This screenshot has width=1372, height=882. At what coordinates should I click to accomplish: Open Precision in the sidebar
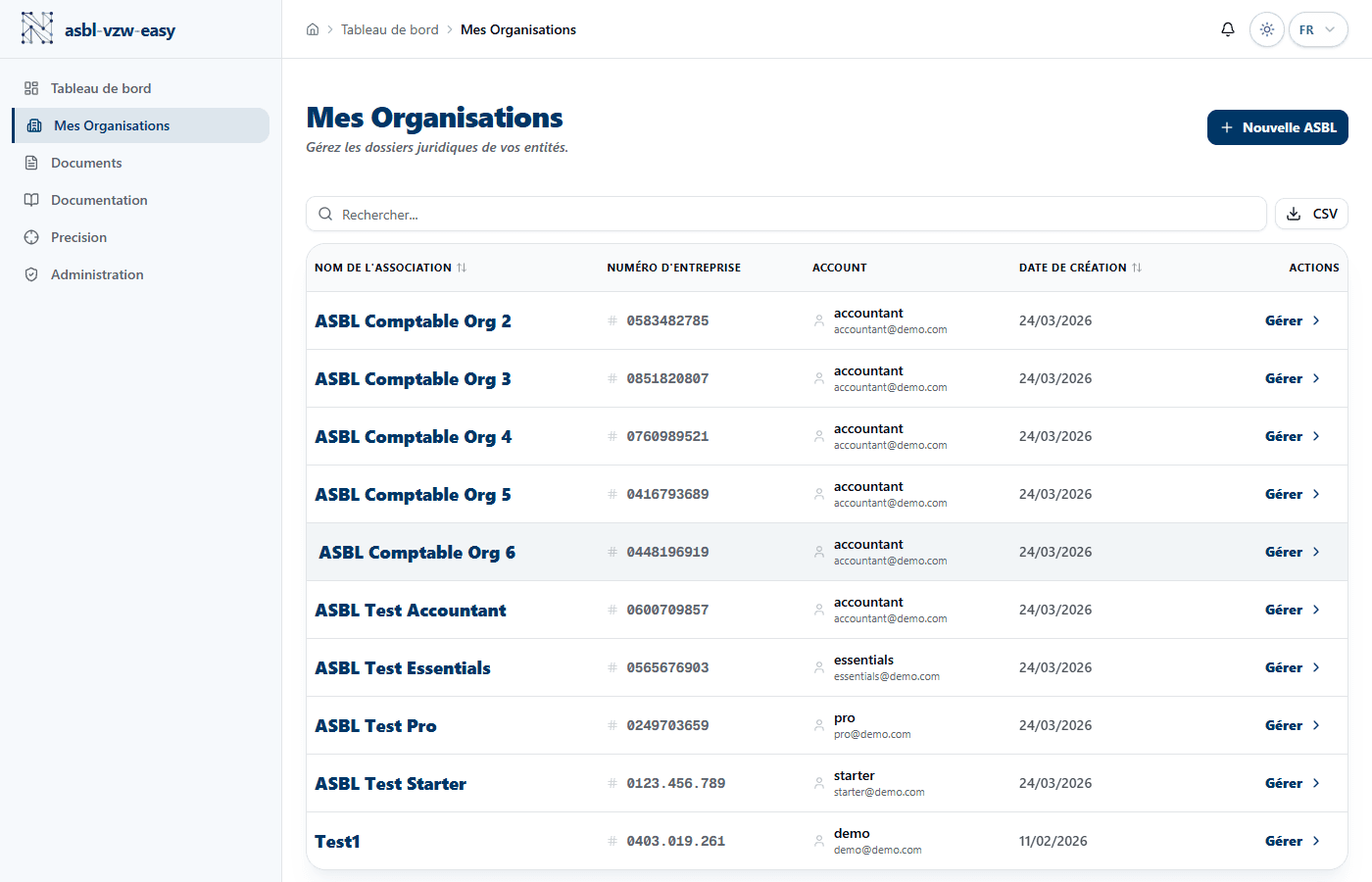[140, 237]
